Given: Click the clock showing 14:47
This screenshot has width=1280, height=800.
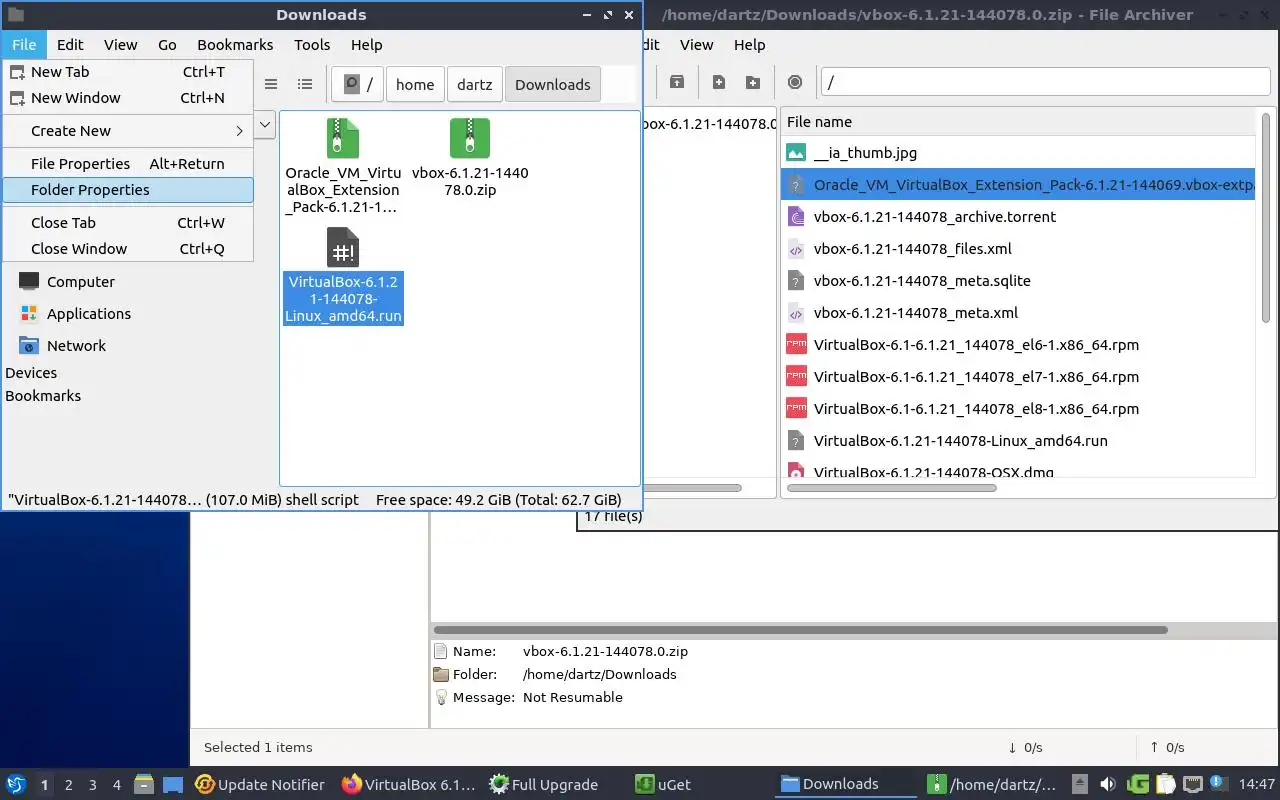Looking at the screenshot, I should click(1257, 785).
